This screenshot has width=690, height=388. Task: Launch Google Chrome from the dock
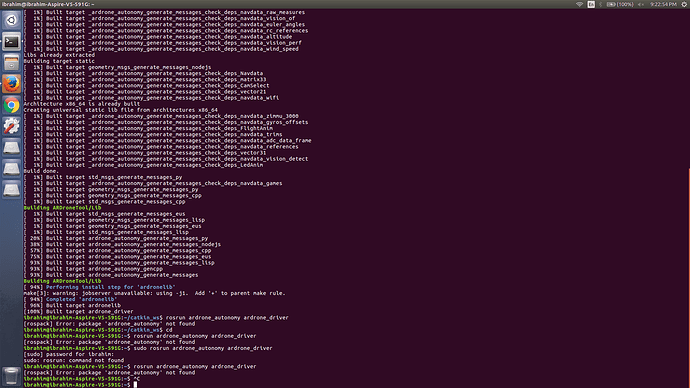pyautogui.click(x=11, y=105)
